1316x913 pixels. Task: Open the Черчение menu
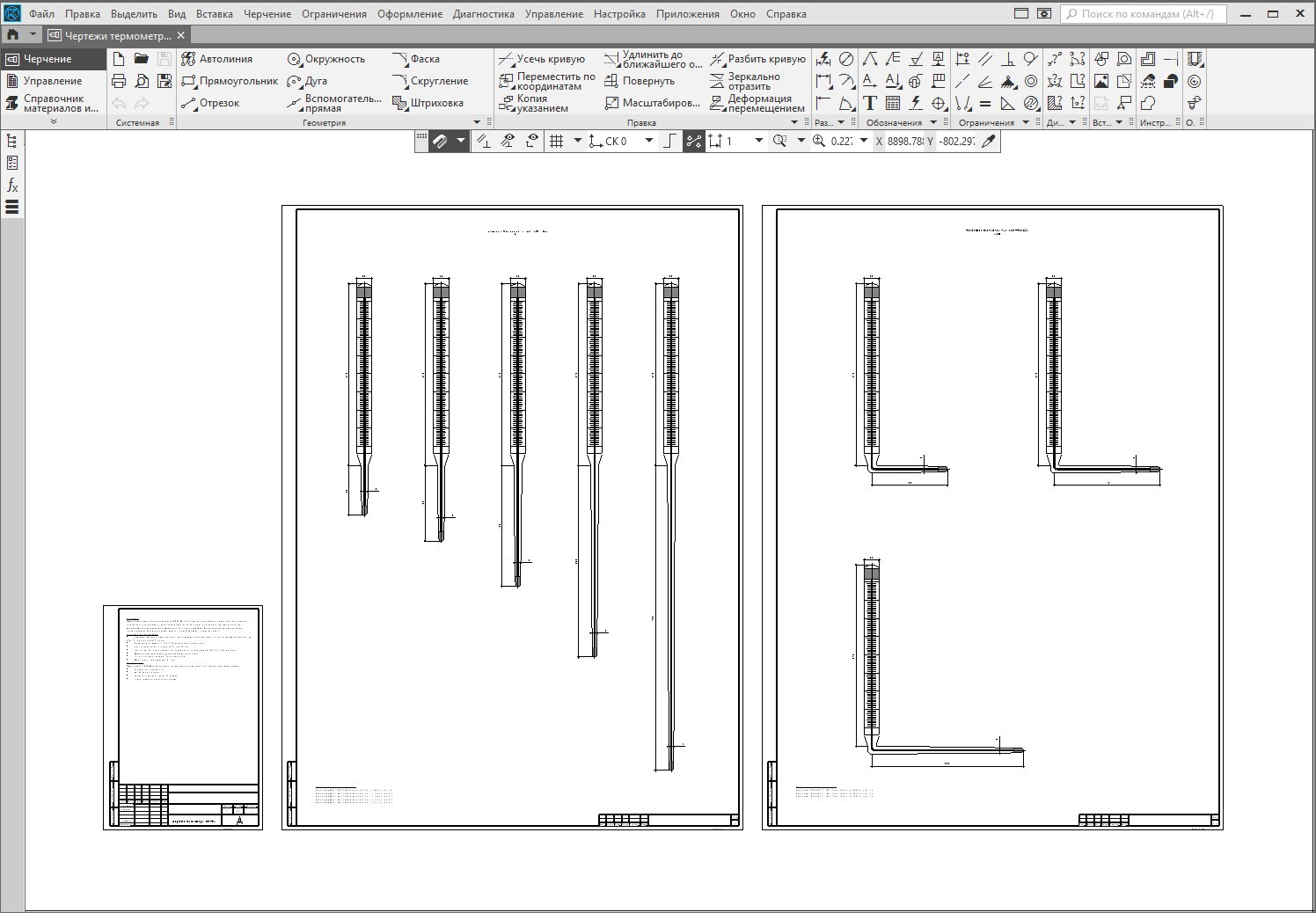click(x=267, y=14)
